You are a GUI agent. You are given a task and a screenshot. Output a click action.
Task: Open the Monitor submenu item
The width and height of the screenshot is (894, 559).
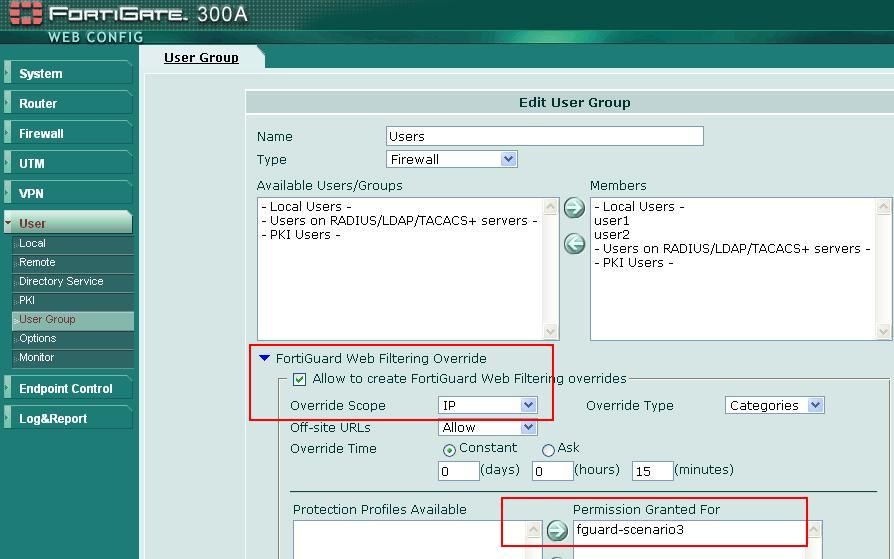(73, 357)
